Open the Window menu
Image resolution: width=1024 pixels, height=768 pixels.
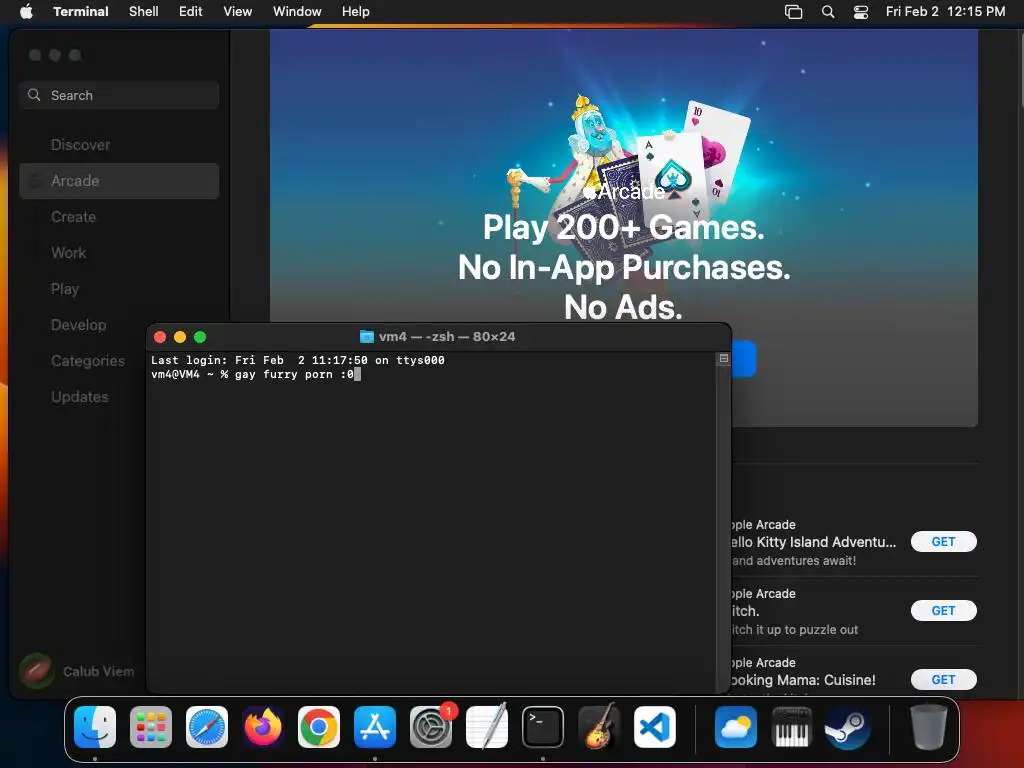297,11
